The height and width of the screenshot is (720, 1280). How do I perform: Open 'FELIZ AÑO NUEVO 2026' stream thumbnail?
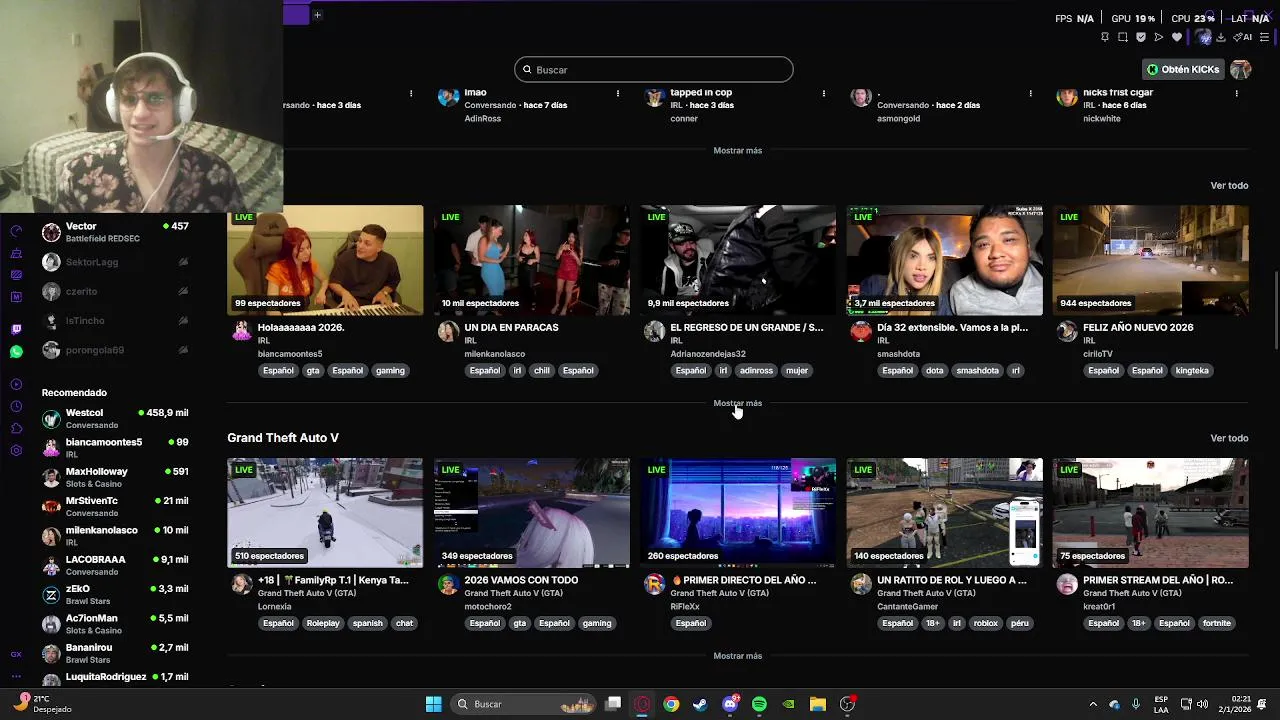[1150, 260]
